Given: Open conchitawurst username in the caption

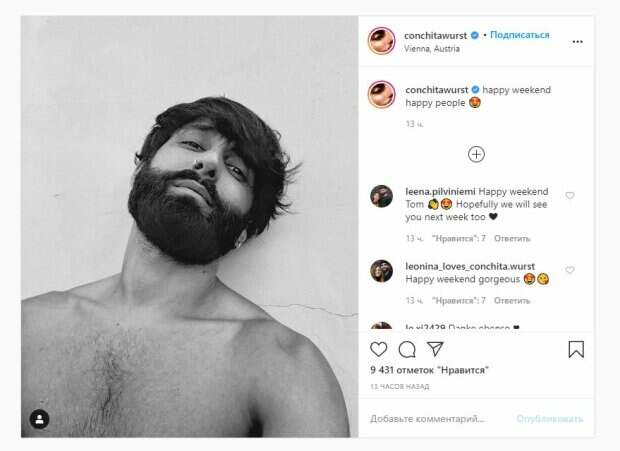Looking at the screenshot, I should [x=436, y=90].
